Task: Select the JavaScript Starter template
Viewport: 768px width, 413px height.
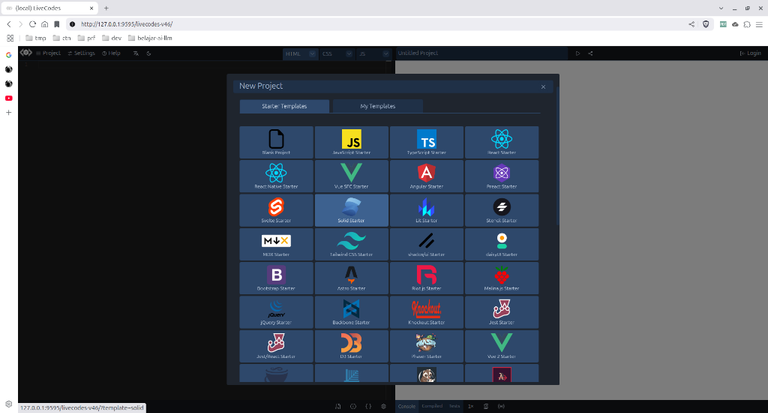Action: (351, 142)
